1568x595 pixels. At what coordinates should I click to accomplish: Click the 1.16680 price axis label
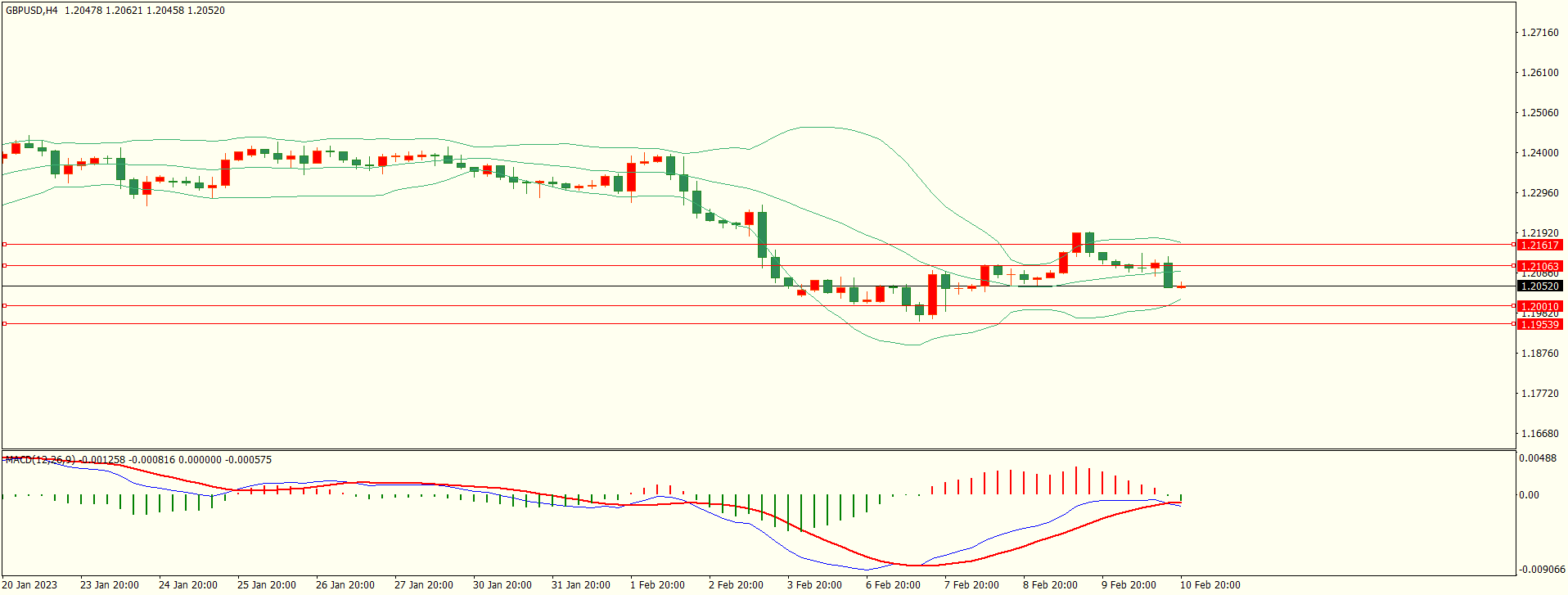[x=1539, y=434]
